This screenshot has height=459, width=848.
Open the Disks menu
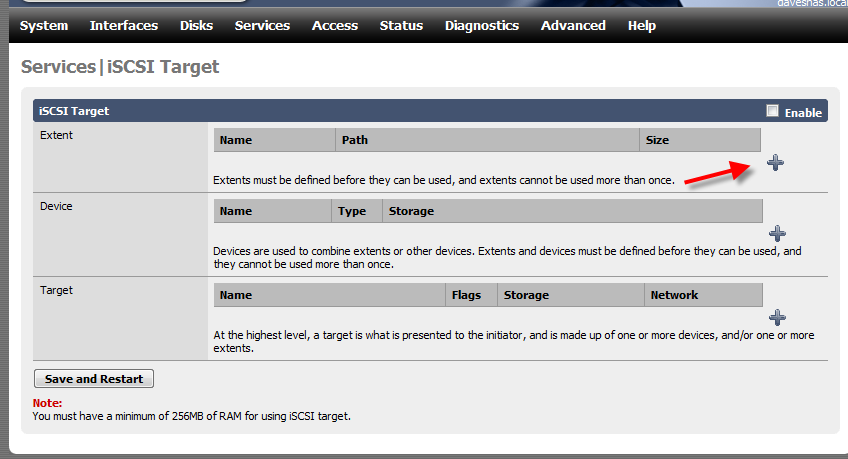pos(196,25)
